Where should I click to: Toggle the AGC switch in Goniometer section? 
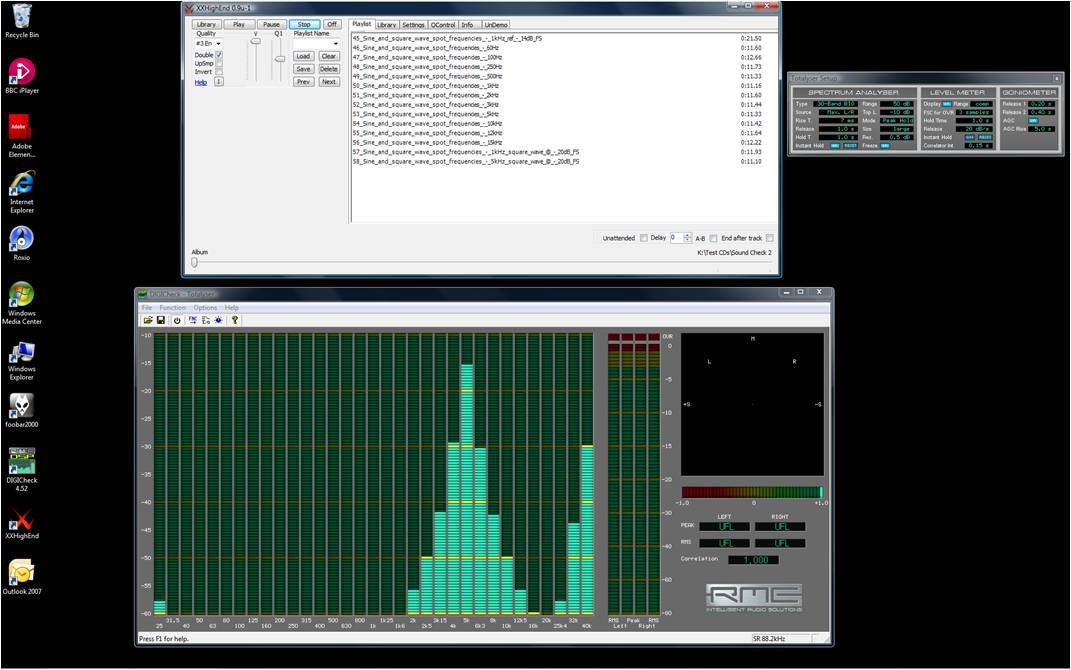coord(1033,120)
